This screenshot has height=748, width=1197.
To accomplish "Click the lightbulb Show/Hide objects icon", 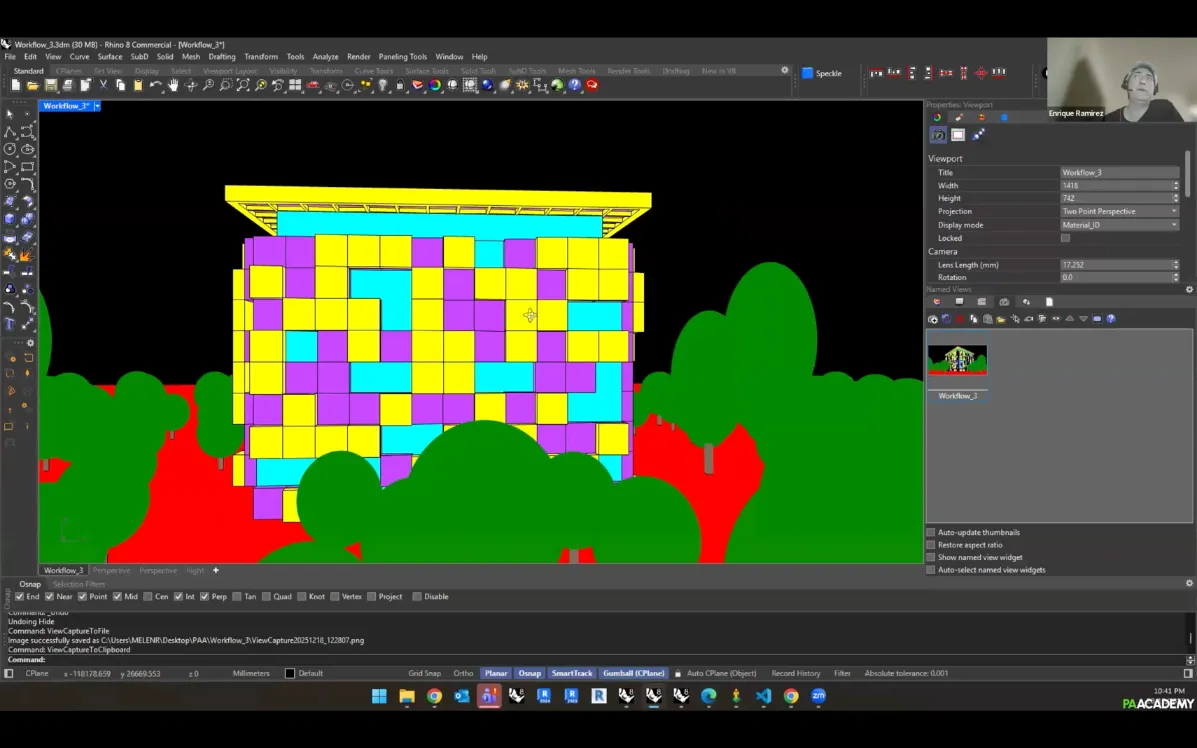I will (382, 86).
